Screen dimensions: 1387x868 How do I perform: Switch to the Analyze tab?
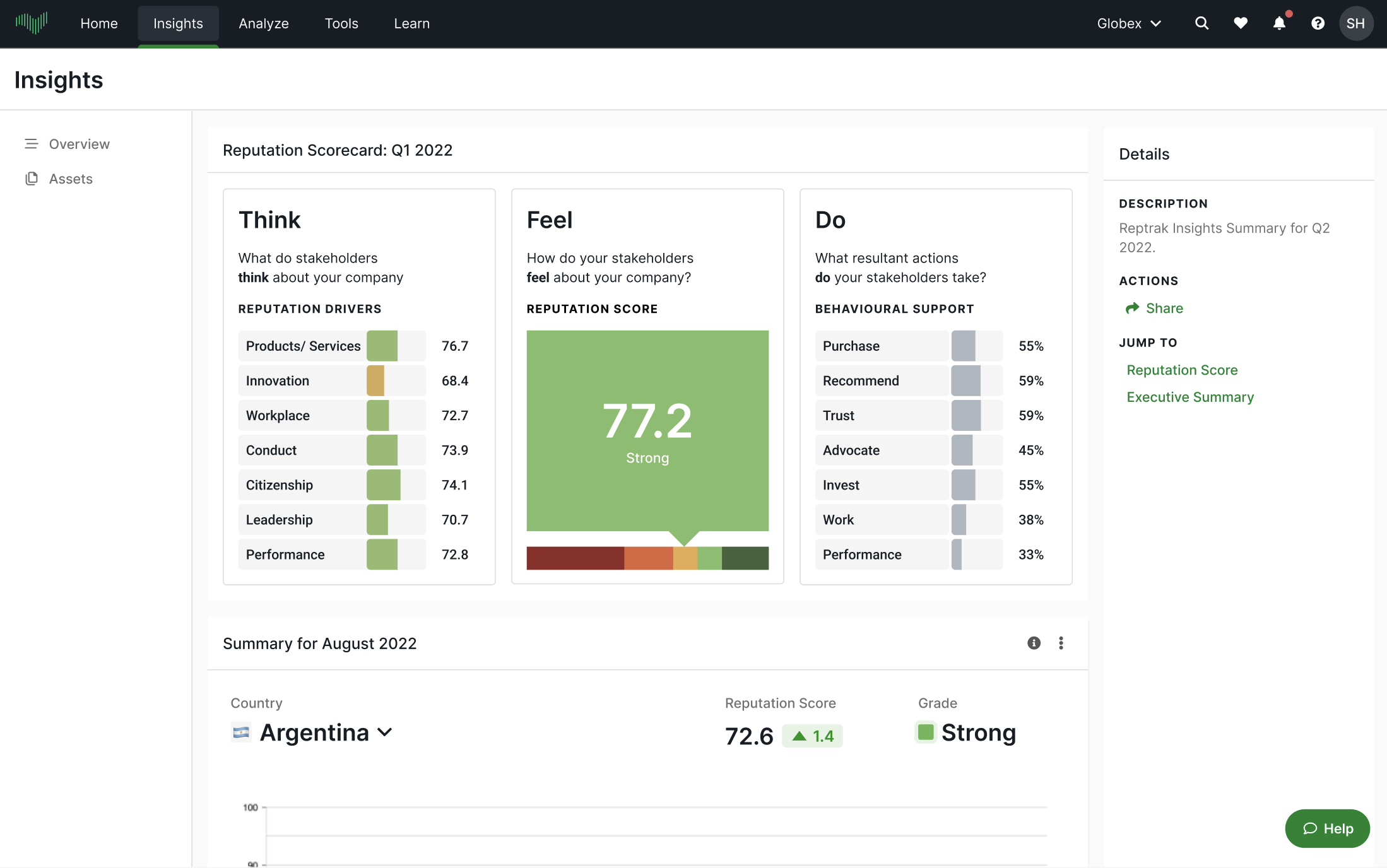coord(264,23)
